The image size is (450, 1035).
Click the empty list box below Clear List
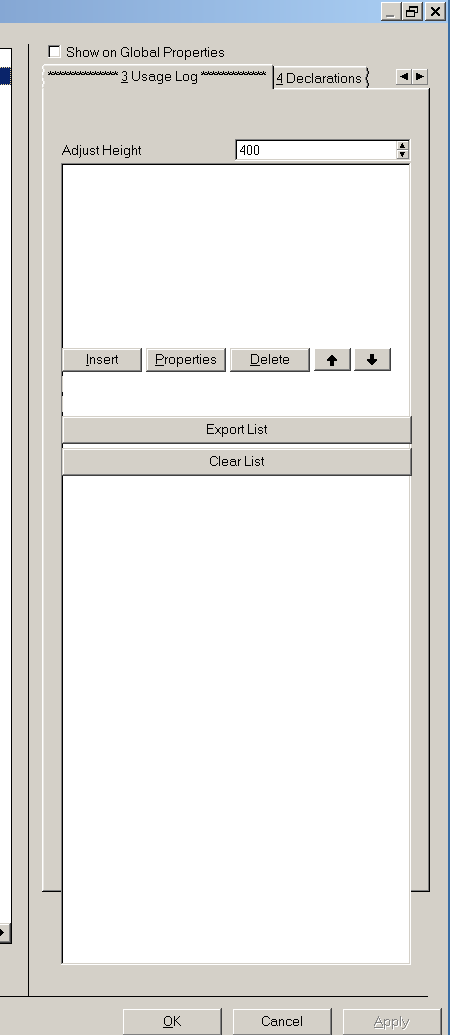(x=236, y=719)
